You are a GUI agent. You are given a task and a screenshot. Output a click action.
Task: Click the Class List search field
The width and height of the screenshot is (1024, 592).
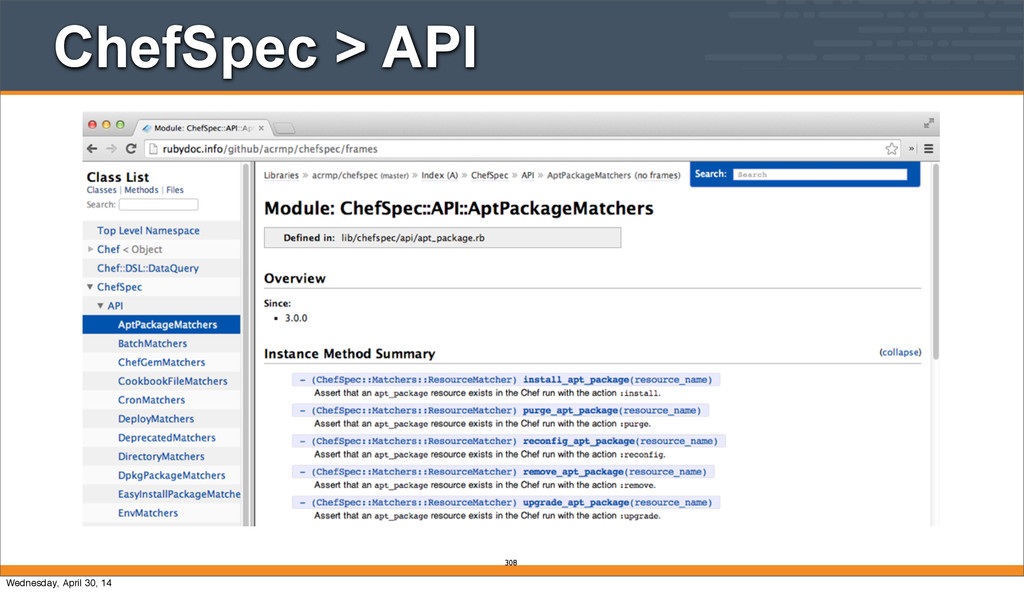(x=159, y=205)
